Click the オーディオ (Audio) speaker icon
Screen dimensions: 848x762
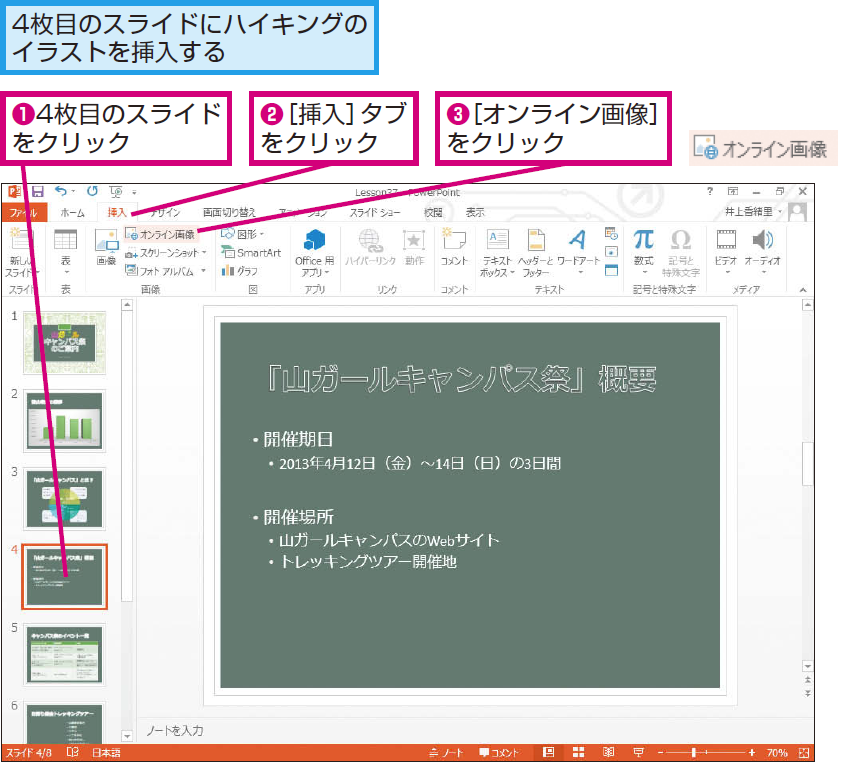tap(762, 247)
